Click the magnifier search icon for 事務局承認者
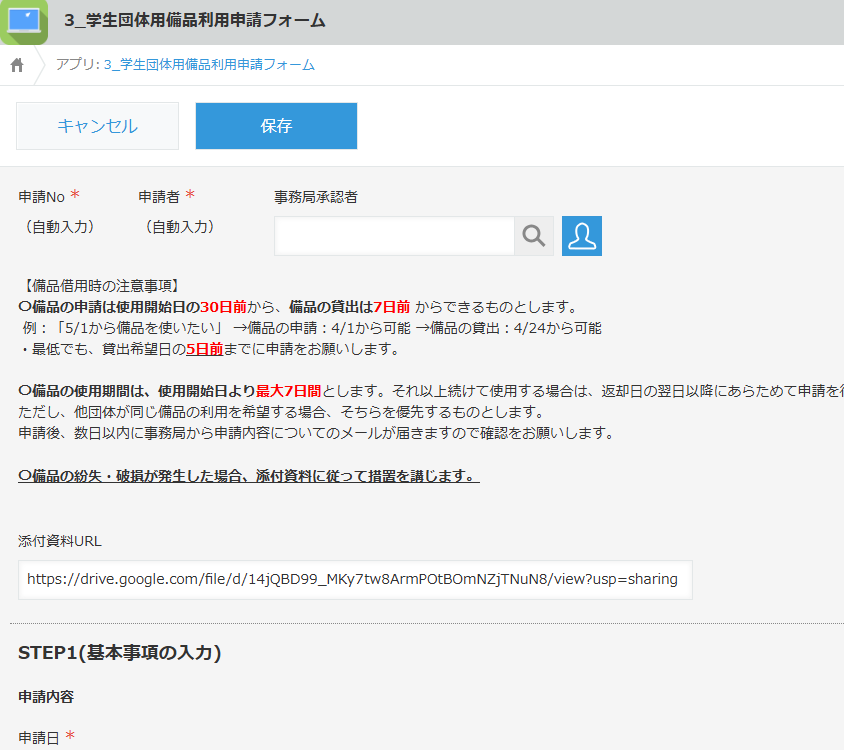Image resolution: width=844 pixels, height=750 pixels. 534,236
